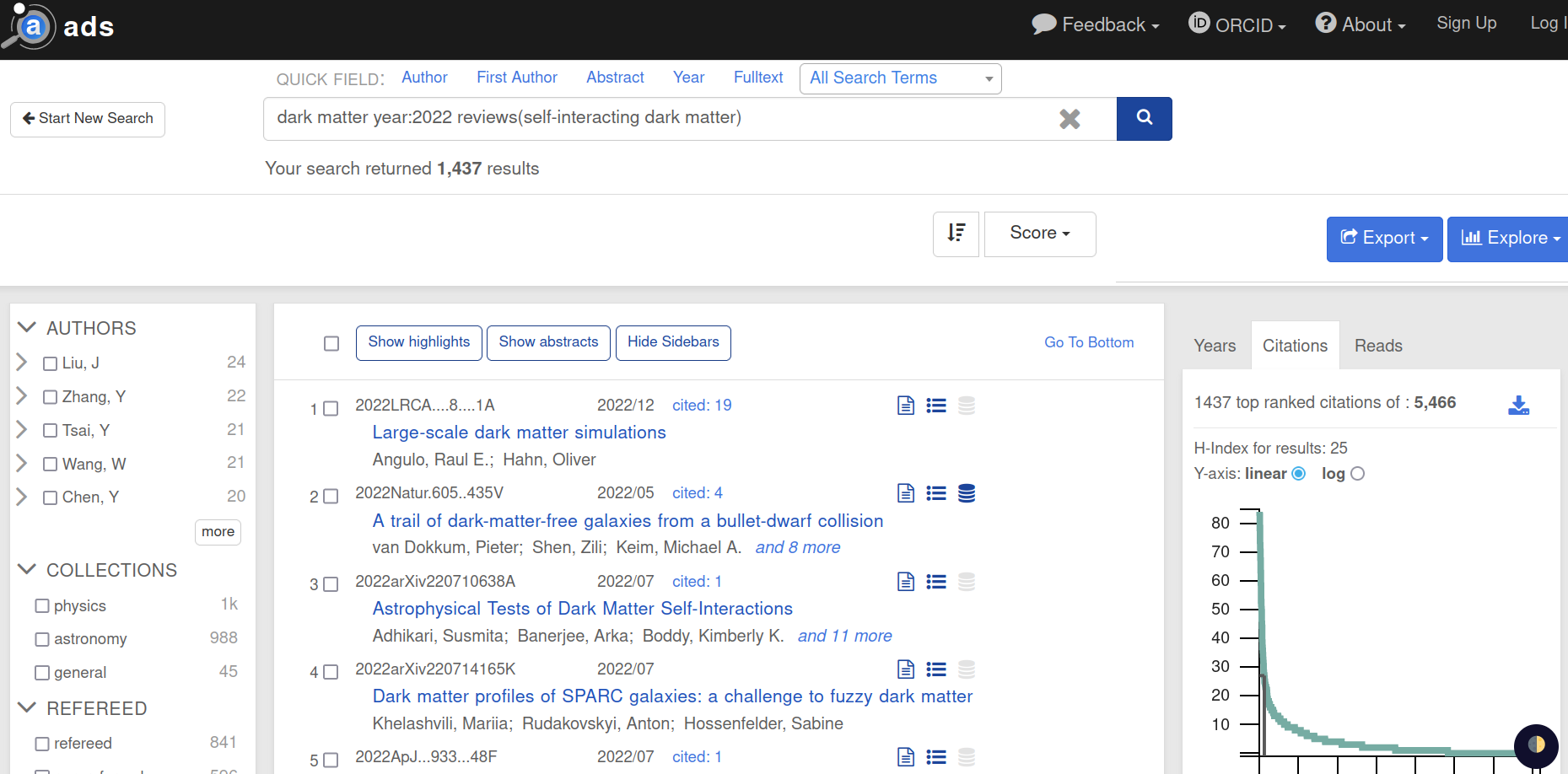Expand the Liu, J author entry
The image size is (1568, 774).
coord(22,363)
